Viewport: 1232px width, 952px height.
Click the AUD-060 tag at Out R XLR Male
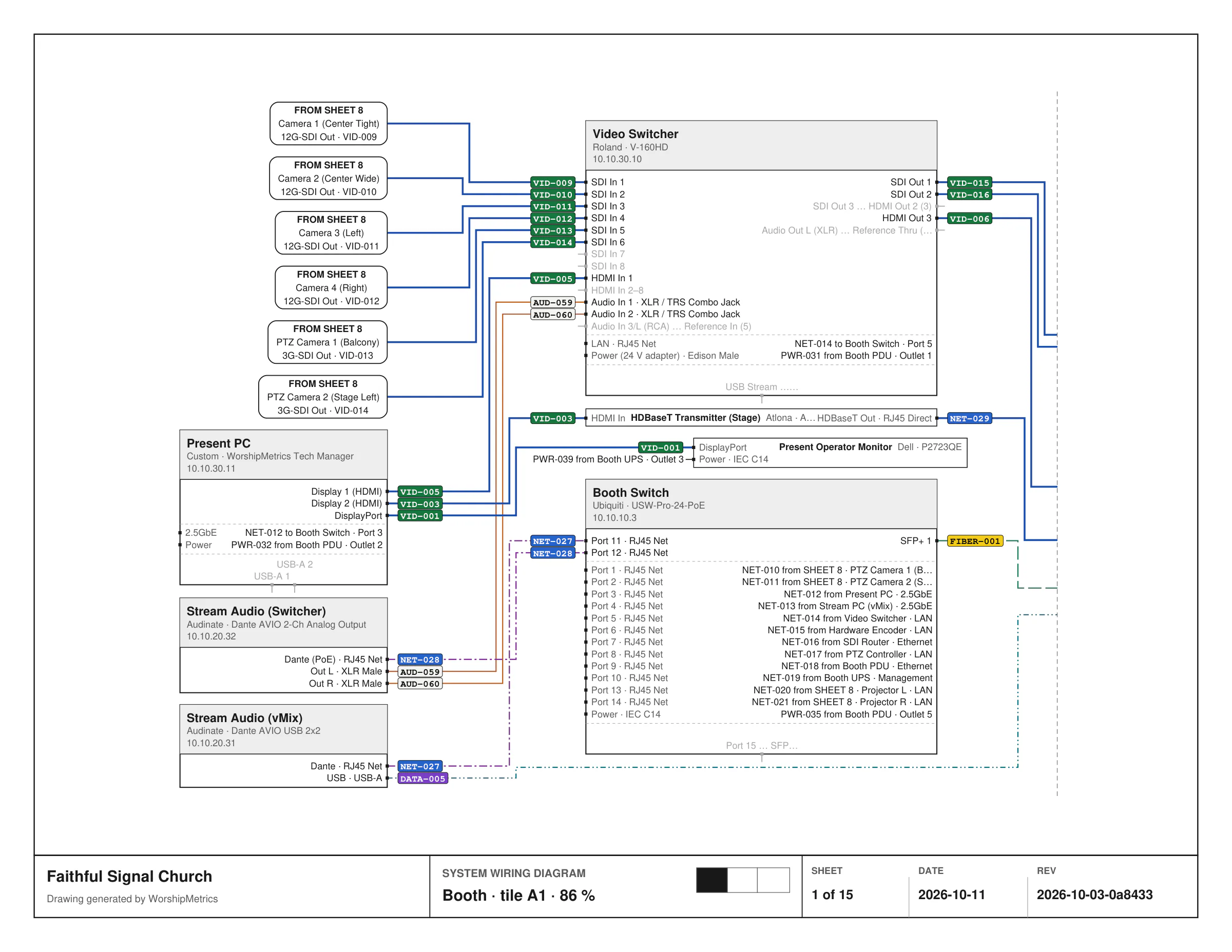coord(420,684)
